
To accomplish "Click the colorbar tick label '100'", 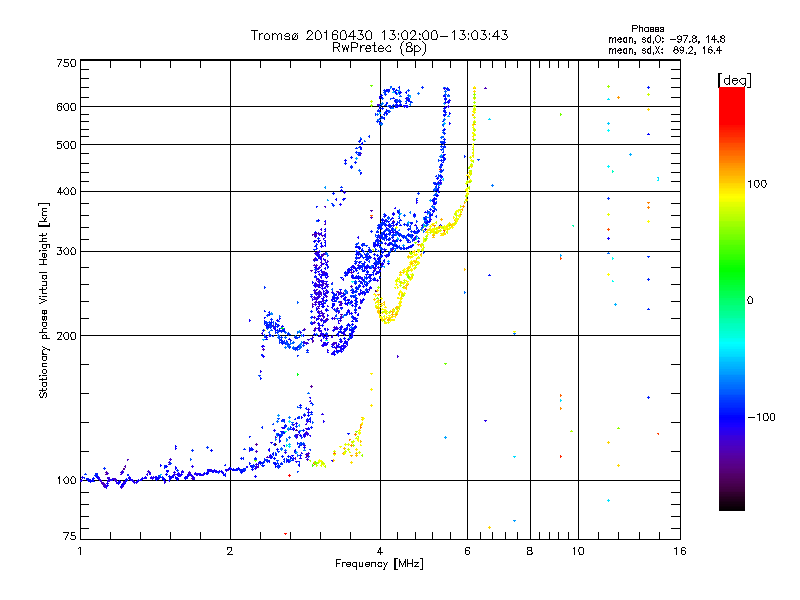I will (757, 184).
